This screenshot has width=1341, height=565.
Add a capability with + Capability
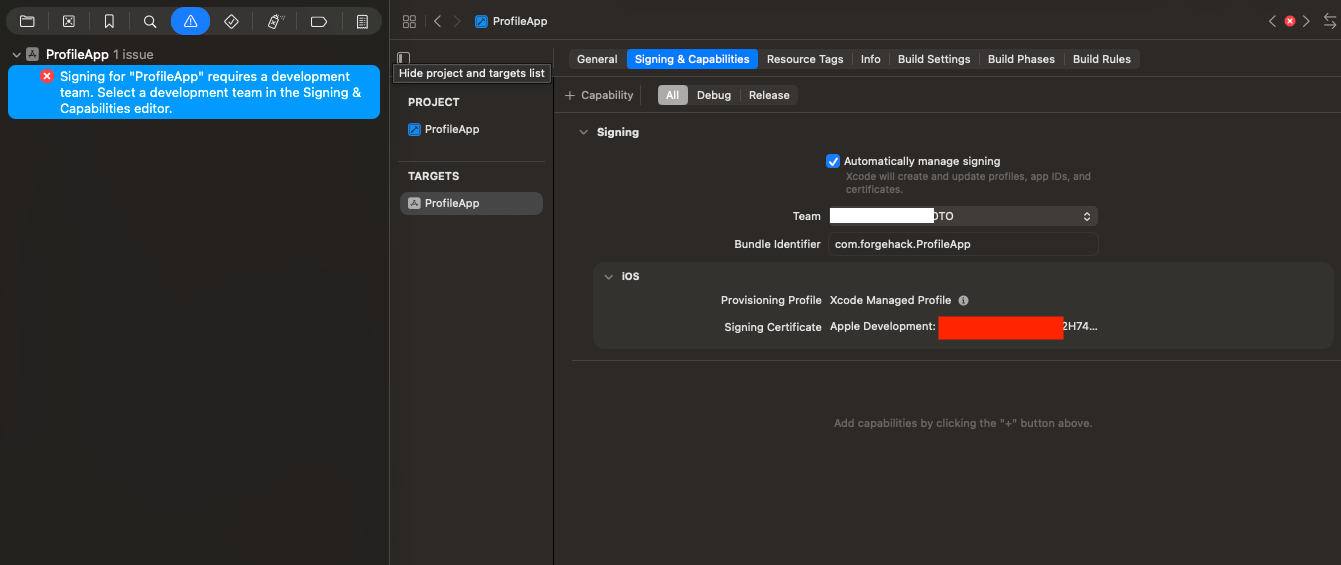(x=599, y=95)
